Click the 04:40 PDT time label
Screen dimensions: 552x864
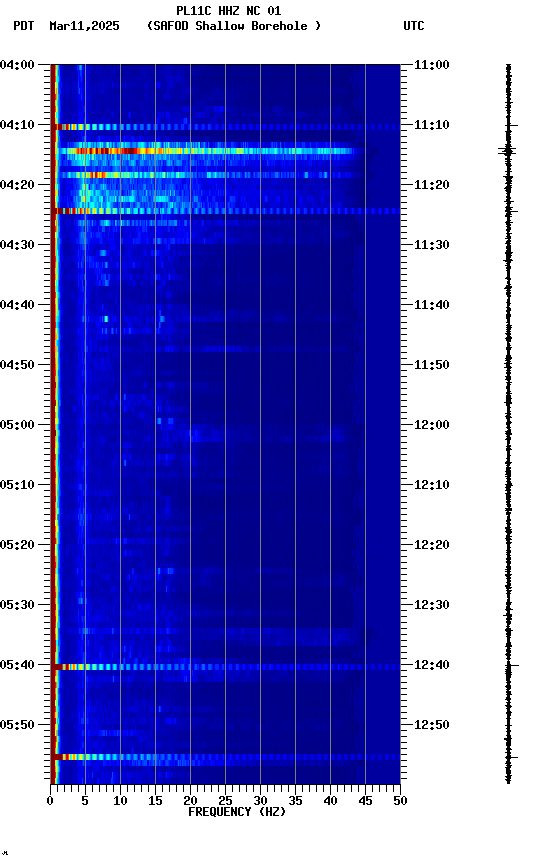click(17, 305)
